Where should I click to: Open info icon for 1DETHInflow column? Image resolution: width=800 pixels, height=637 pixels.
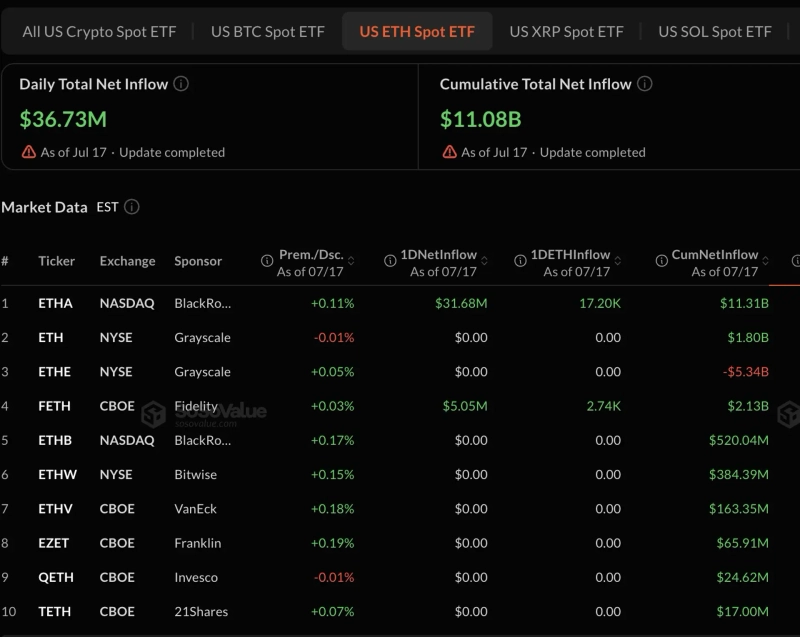[x=520, y=261]
